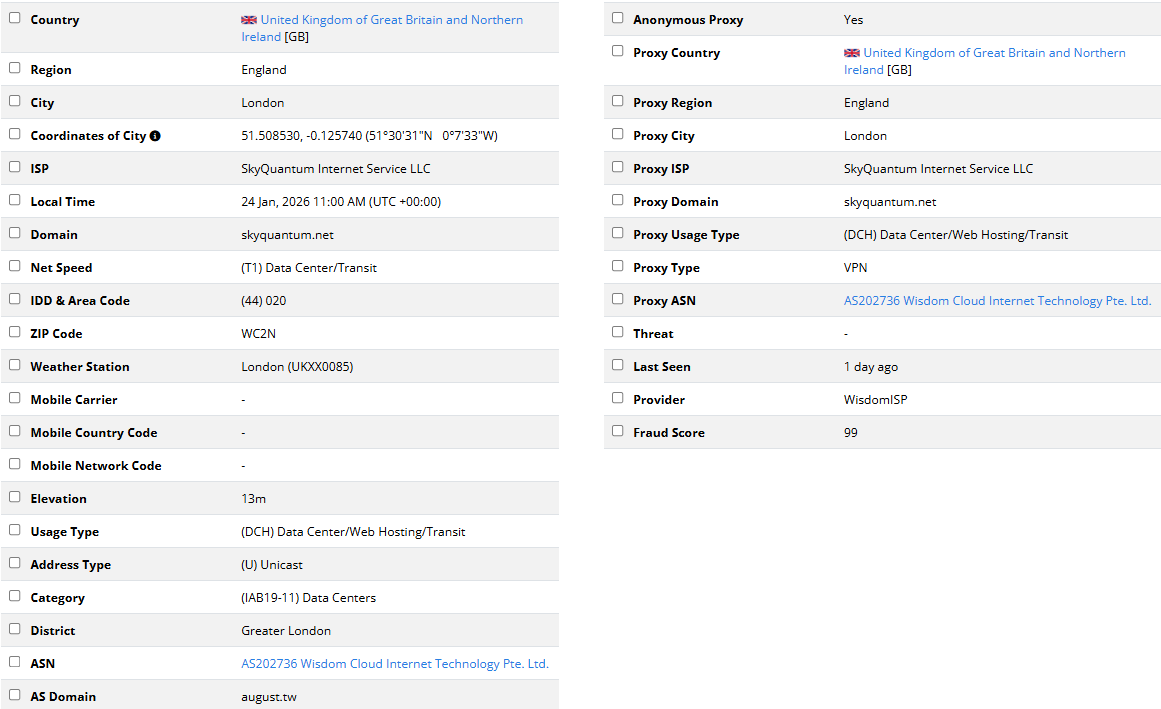Toggle the Proxy Type checkbox

(617, 266)
